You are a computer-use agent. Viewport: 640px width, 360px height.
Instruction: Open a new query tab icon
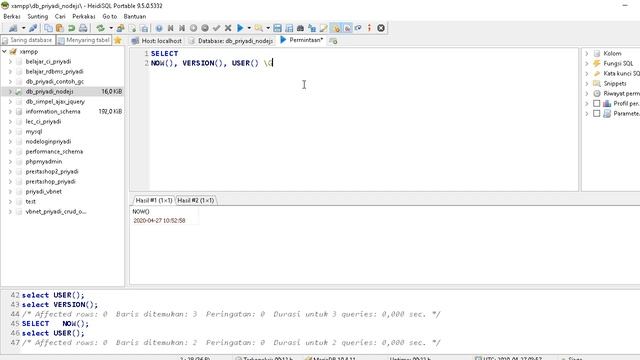tap(333, 41)
